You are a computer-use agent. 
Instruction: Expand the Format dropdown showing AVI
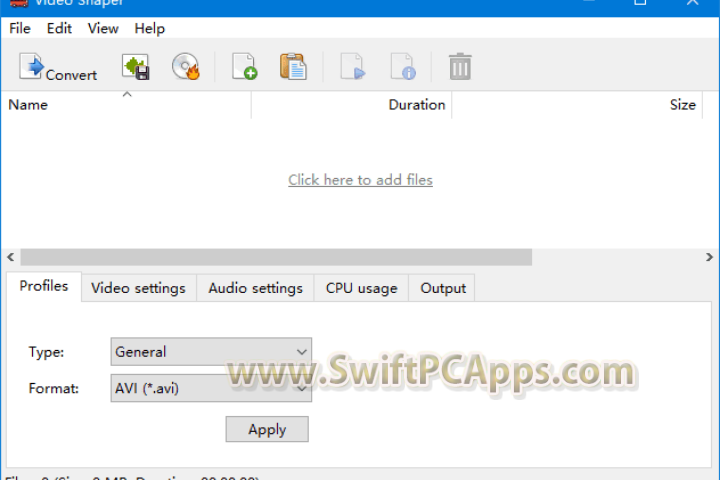211,388
